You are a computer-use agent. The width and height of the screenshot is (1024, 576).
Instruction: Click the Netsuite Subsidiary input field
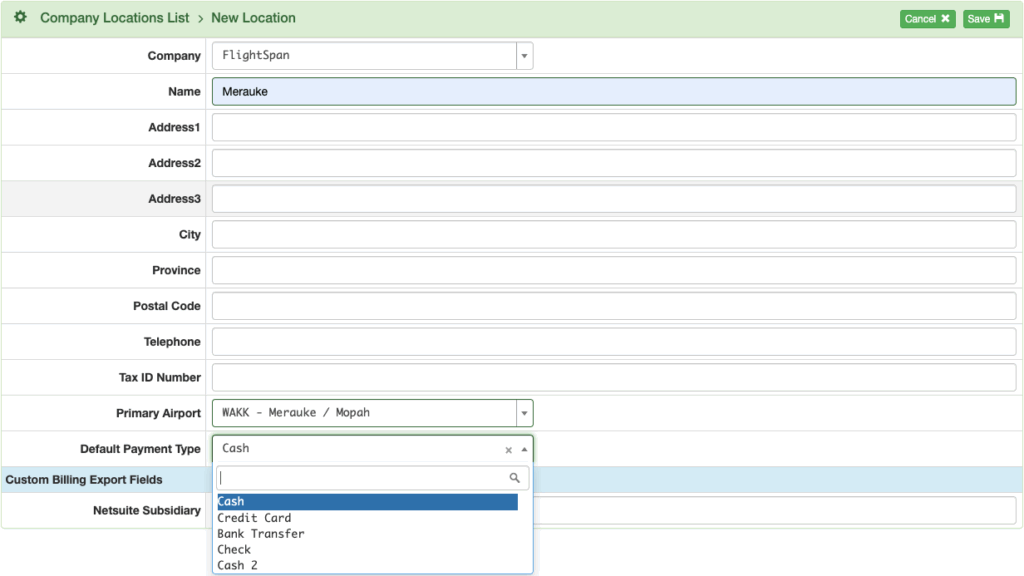point(775,511)
